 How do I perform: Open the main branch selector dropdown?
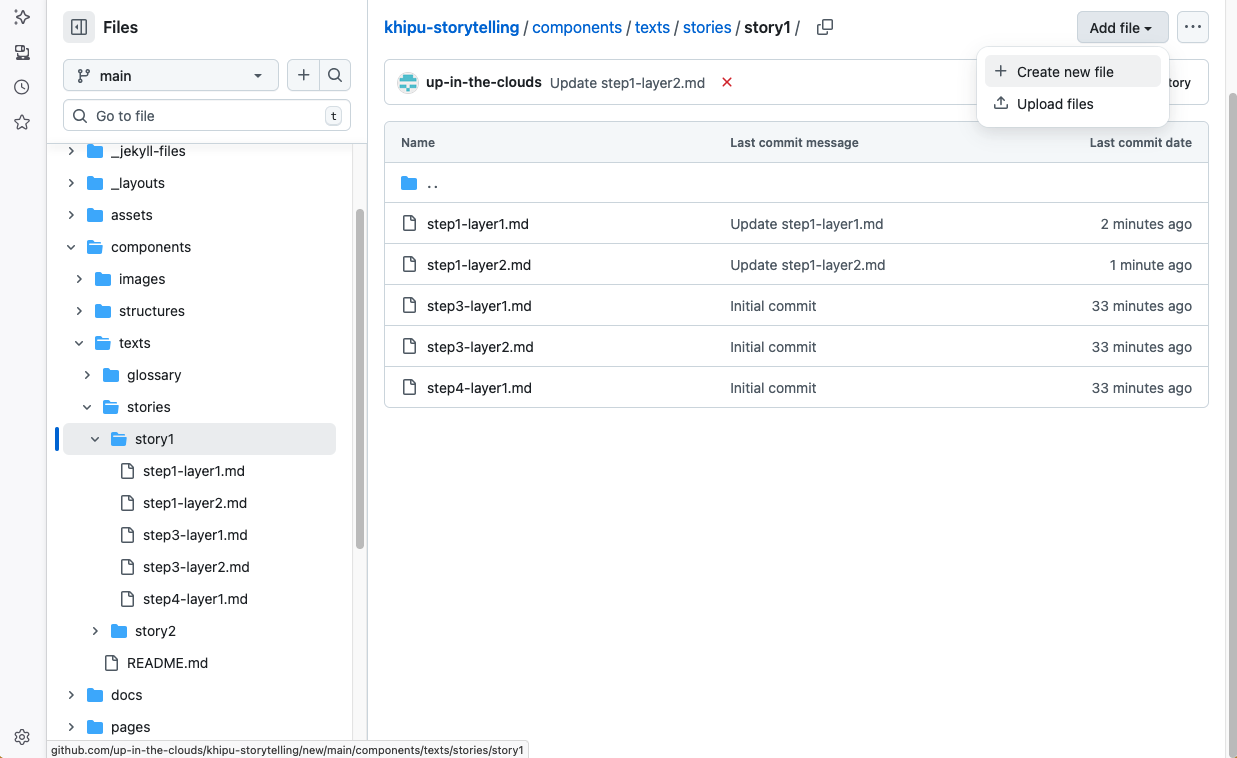tap(170, 75)
